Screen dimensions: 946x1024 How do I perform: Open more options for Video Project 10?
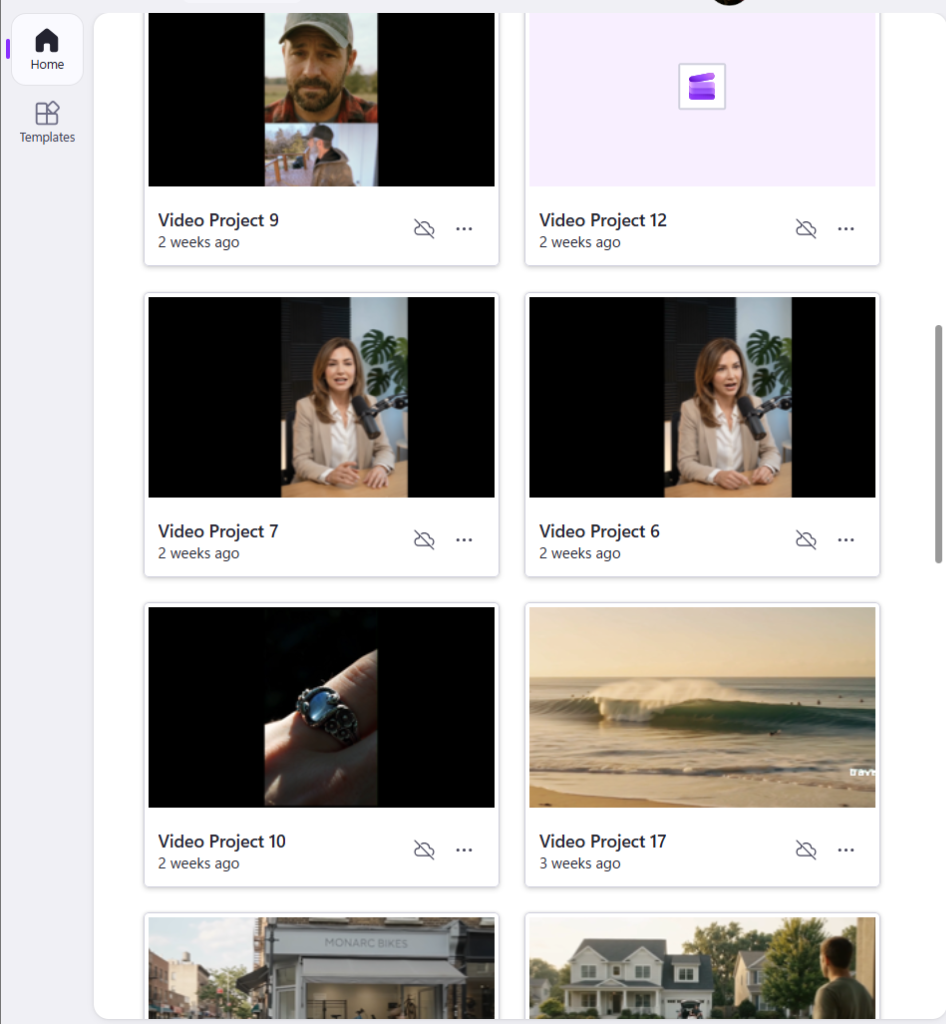tap(464, 850)
